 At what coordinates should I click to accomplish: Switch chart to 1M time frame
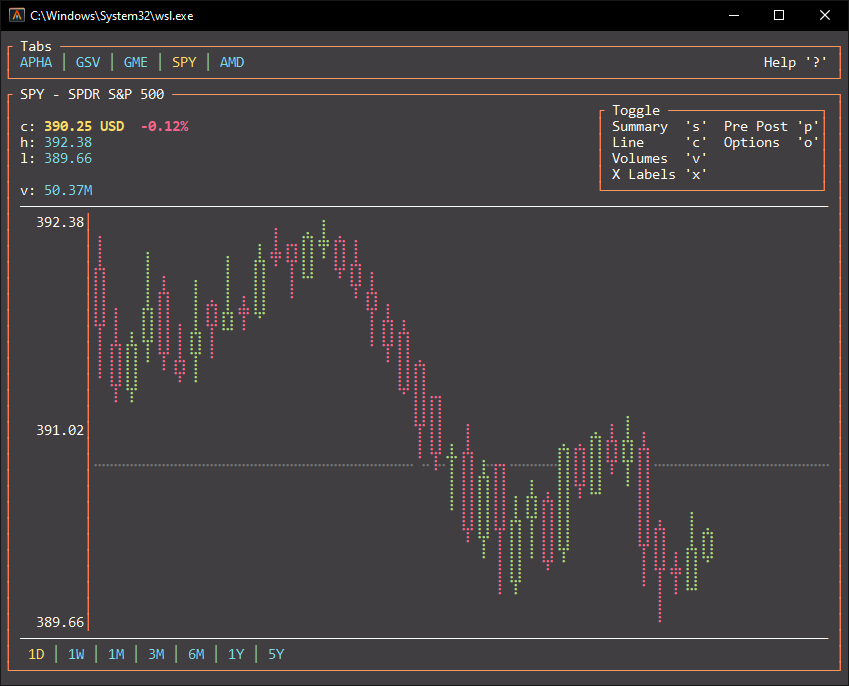[x=116, y=654]
